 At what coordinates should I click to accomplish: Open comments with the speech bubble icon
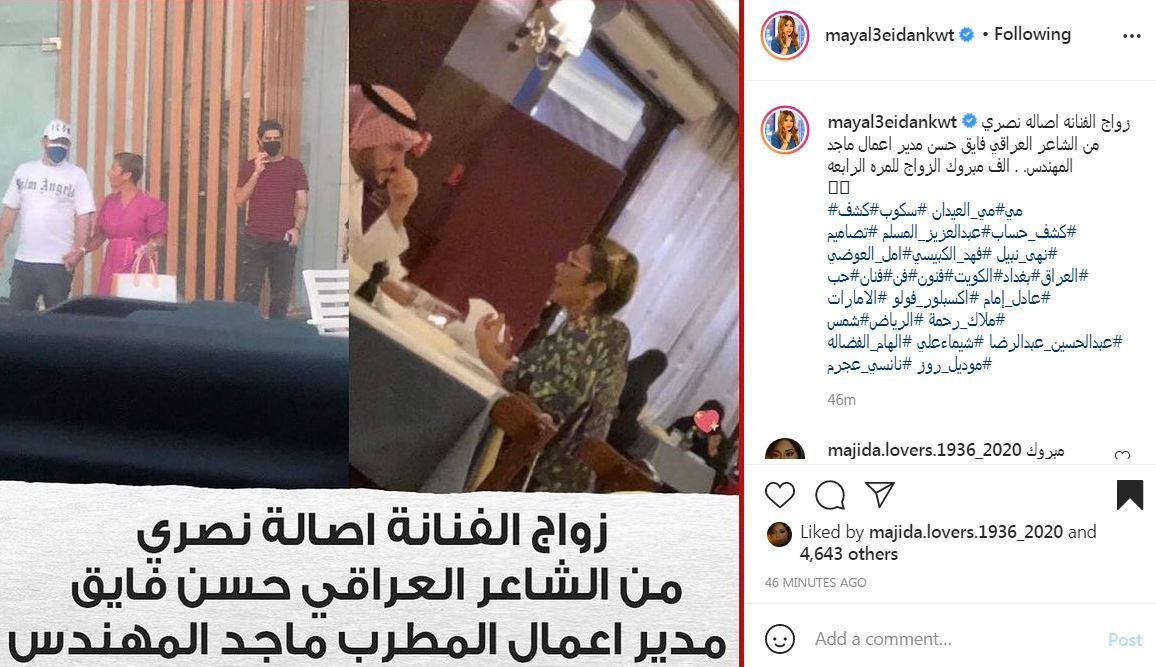coord(829,495)
